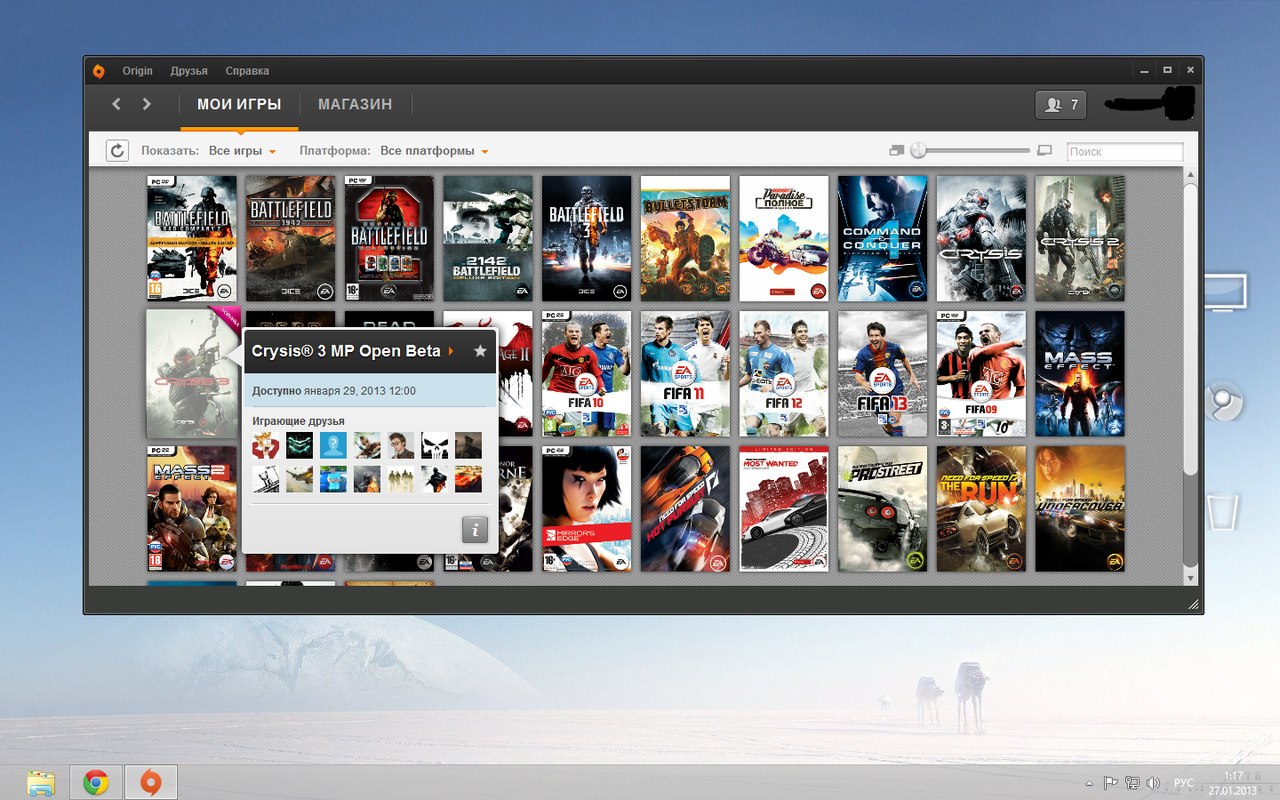Select the FIFA 13 cover
This screenshot has height=800, width=1280.
tap(883, 373)
